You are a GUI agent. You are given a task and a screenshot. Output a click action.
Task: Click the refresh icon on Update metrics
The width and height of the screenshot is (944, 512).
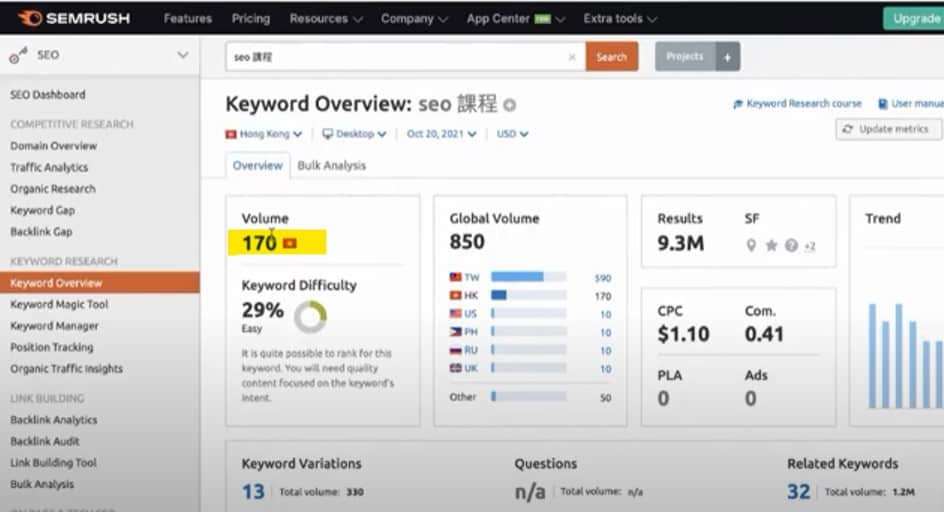tap(848, 129)
